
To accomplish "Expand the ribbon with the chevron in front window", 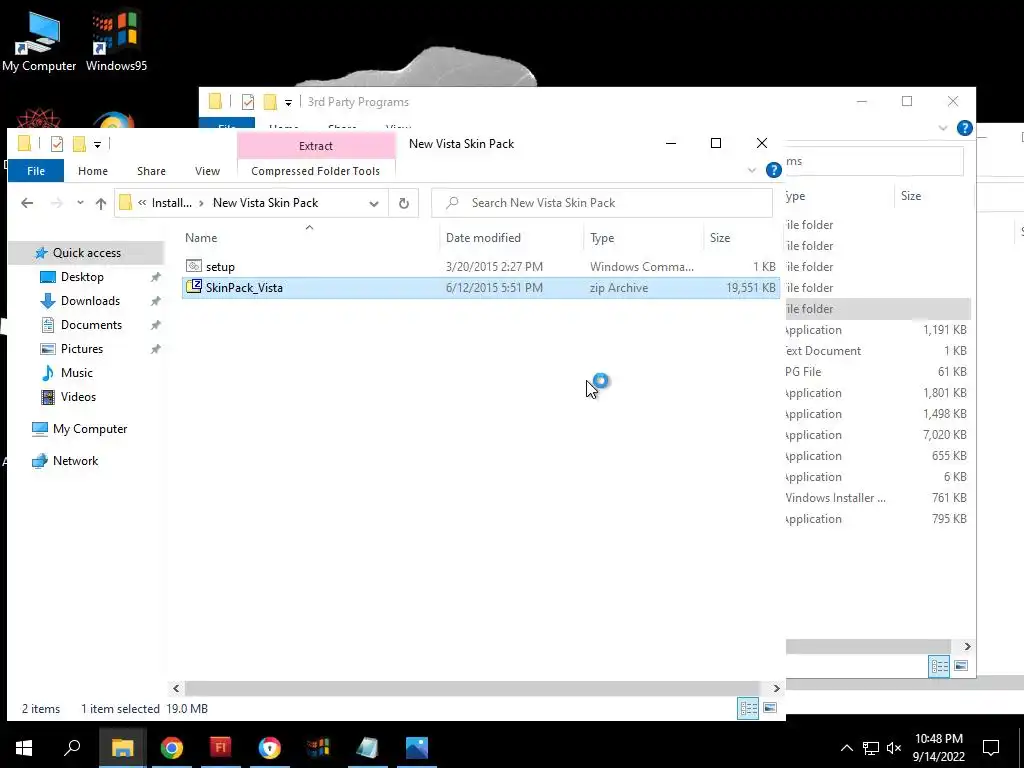I will (x=752, y=170).
